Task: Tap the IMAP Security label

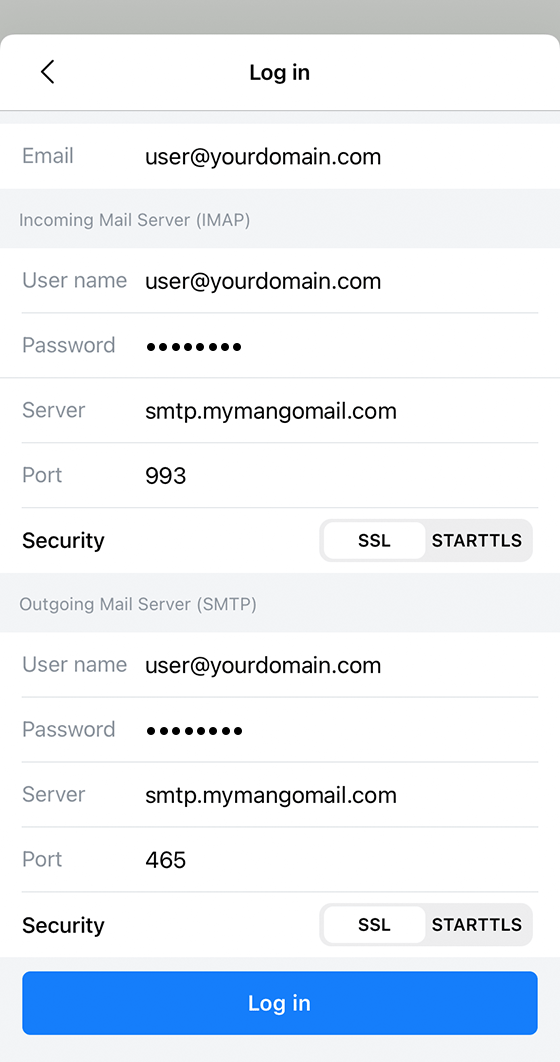Action: [63, 540]
